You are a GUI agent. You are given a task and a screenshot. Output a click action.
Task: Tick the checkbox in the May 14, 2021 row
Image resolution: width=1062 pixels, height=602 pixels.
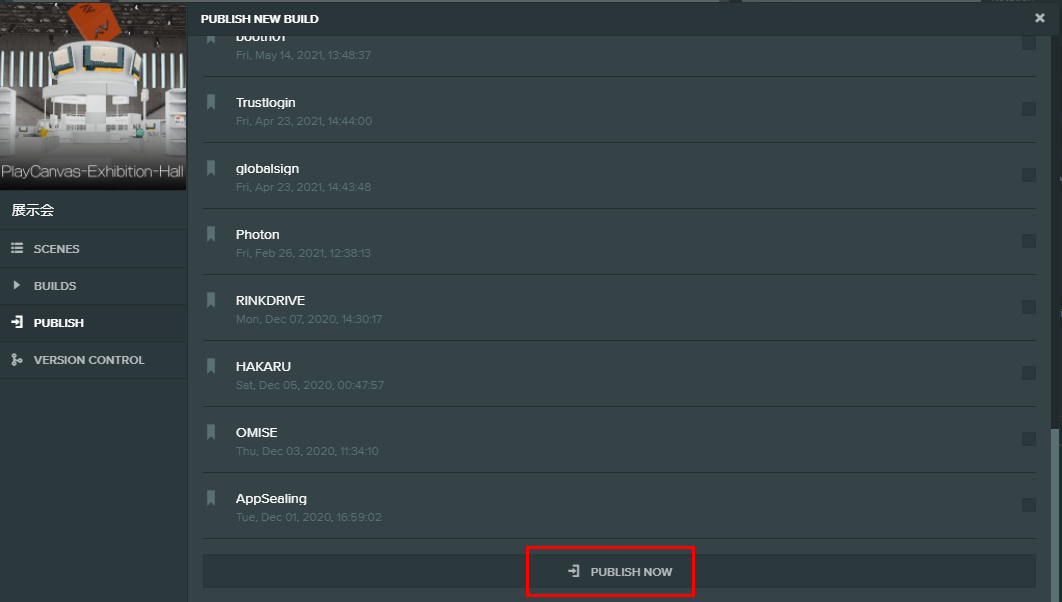click(1029, 43)
